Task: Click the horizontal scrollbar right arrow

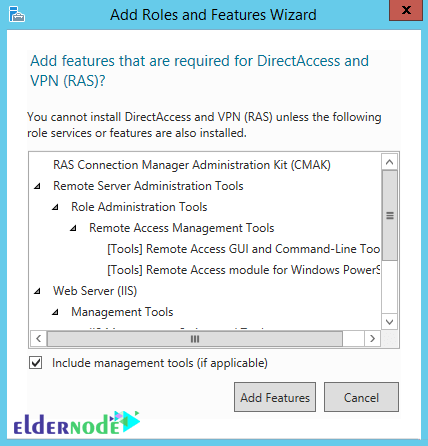Action: (372, 339)
